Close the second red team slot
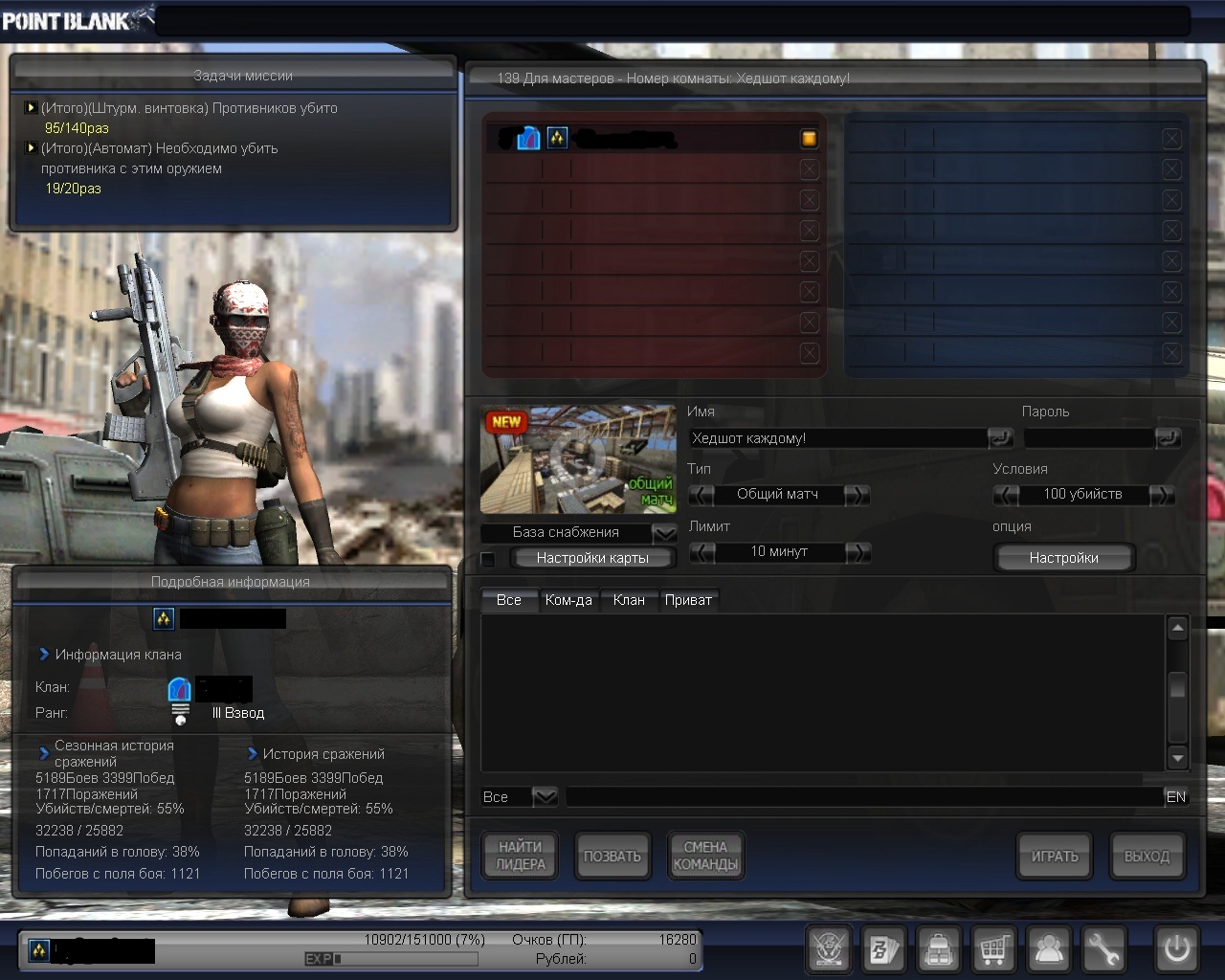Viewport: 1225px width, 980px height. 809,169
